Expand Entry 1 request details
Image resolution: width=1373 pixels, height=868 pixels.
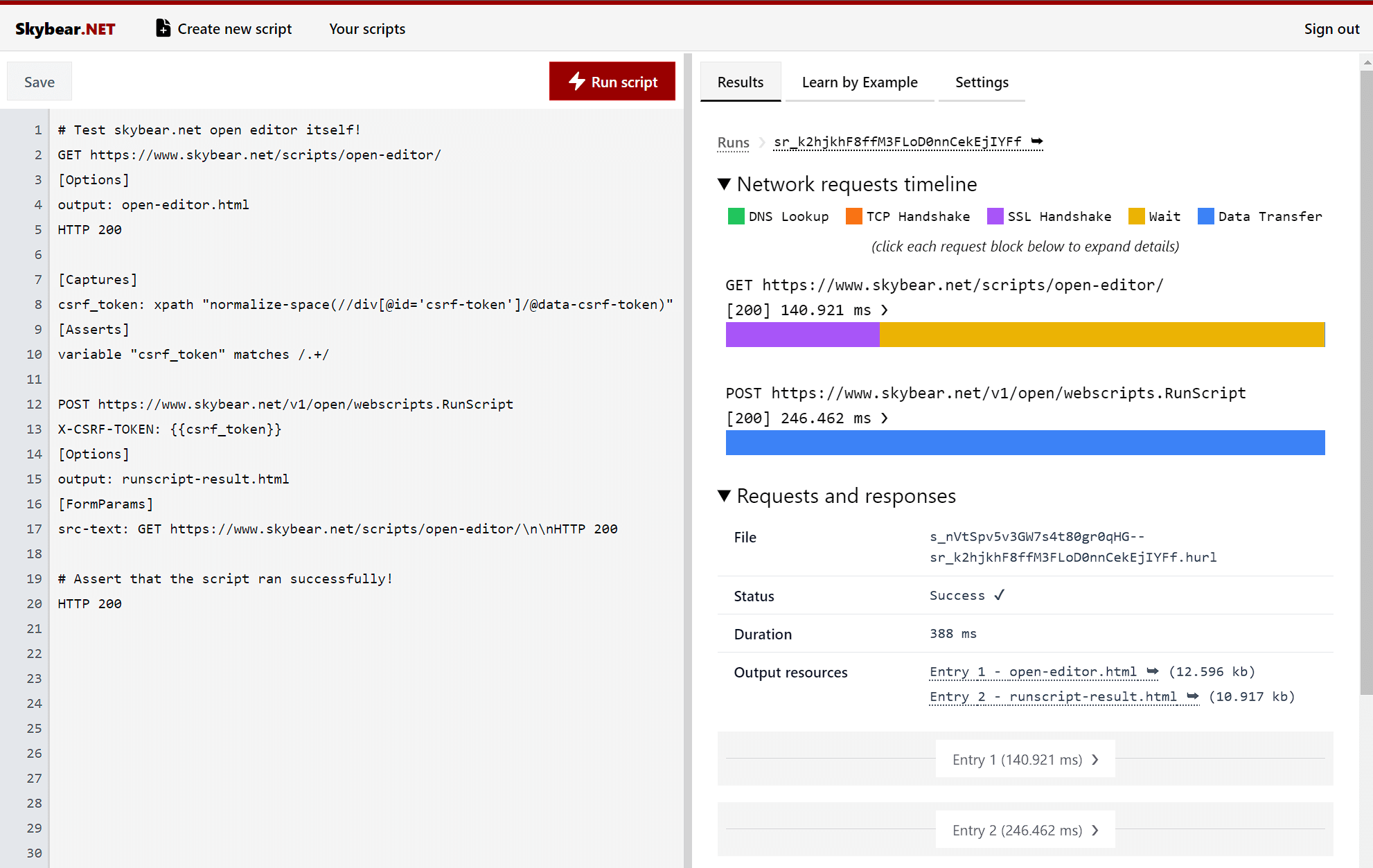tap(1024, 759)
